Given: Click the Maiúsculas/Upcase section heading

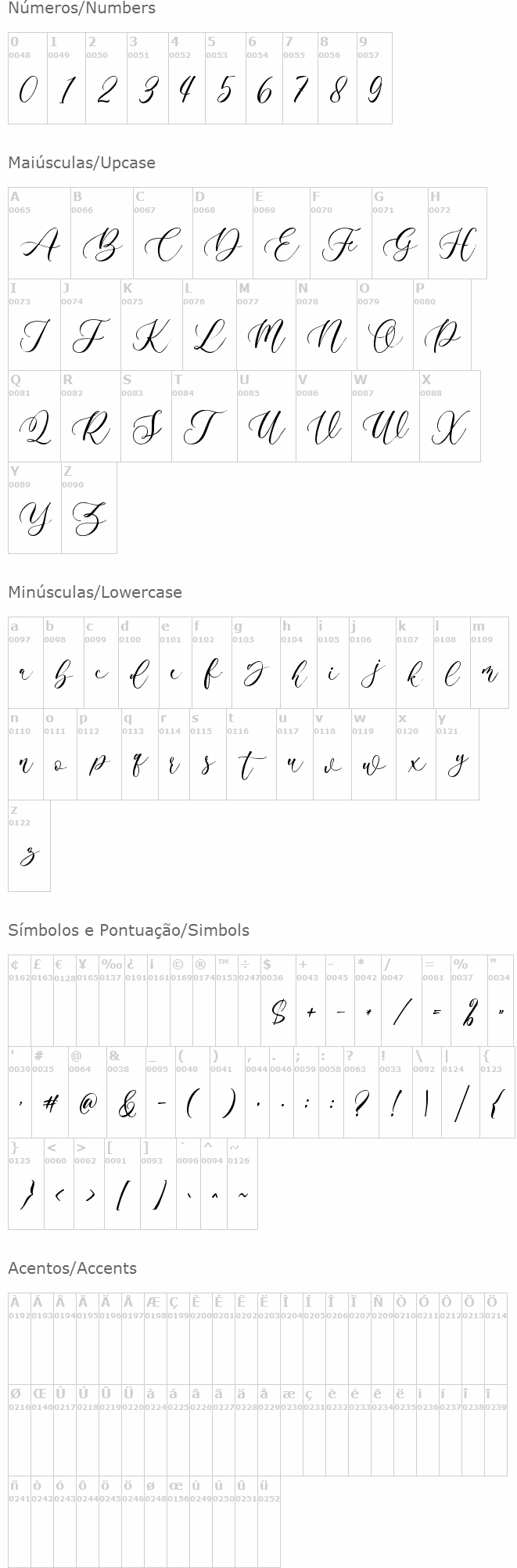Looking at the screenshot, I should pyautogui.click(x=82, y=163).
